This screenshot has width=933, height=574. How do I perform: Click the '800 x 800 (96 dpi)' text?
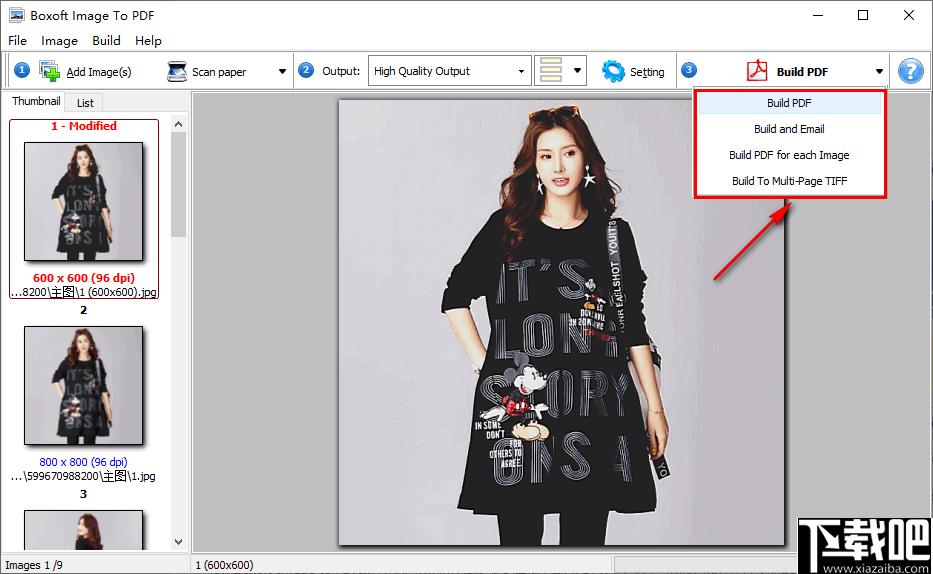(83, 462)
